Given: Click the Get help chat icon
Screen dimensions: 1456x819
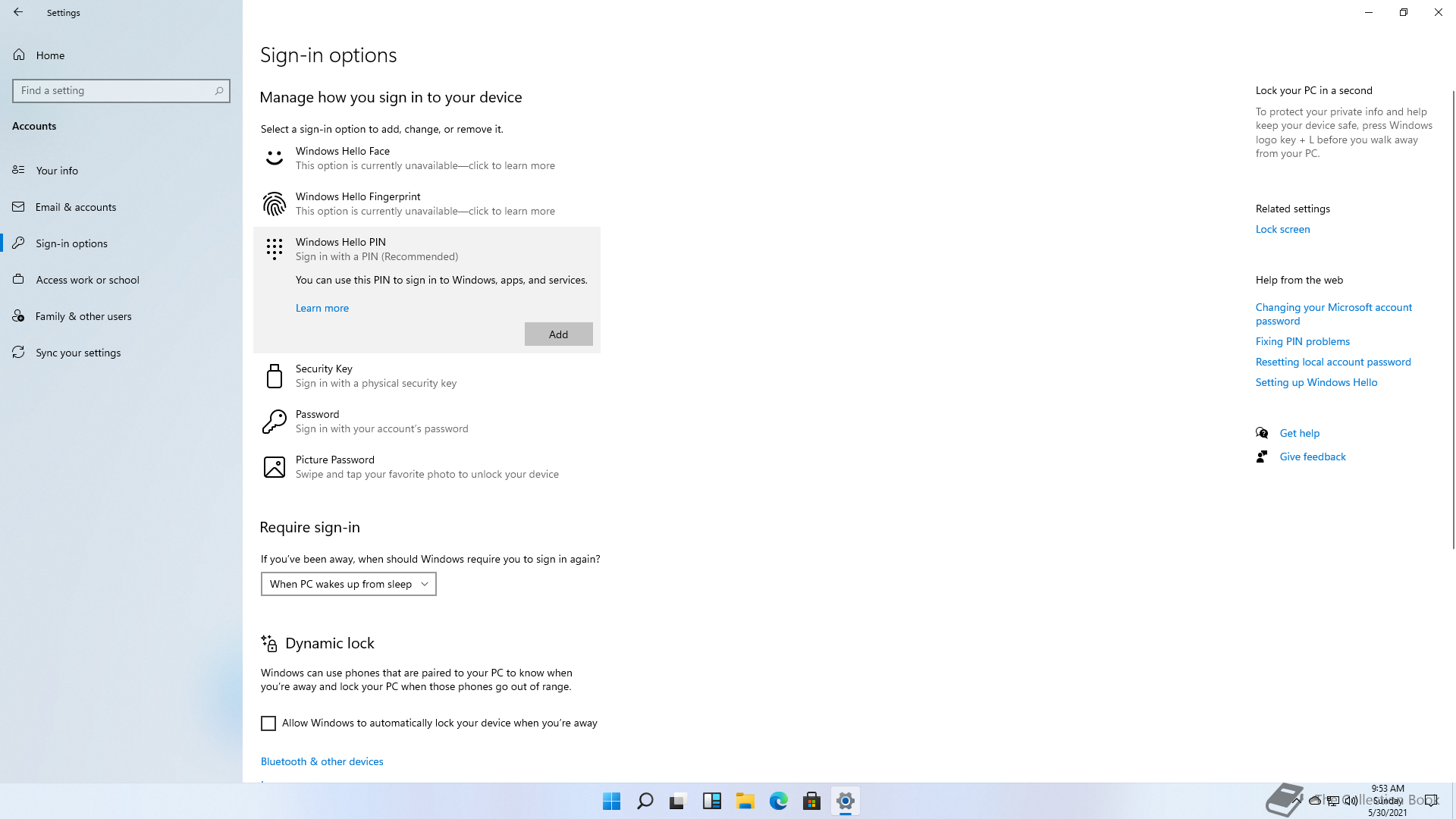Looking at the screenshot, I should 1262,432.
